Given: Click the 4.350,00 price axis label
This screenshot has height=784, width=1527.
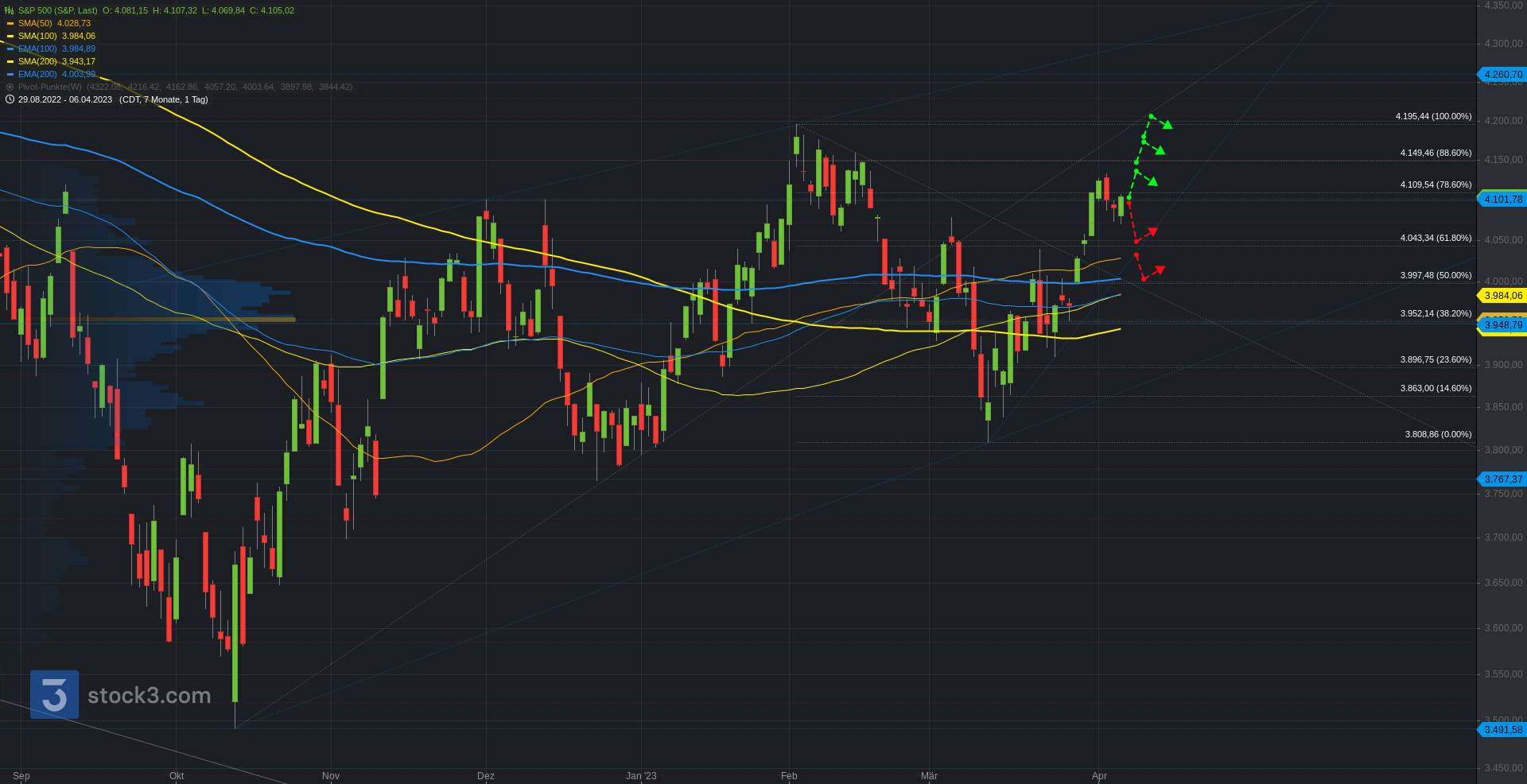Looking at the screenshot, I should pos(1503,6).
